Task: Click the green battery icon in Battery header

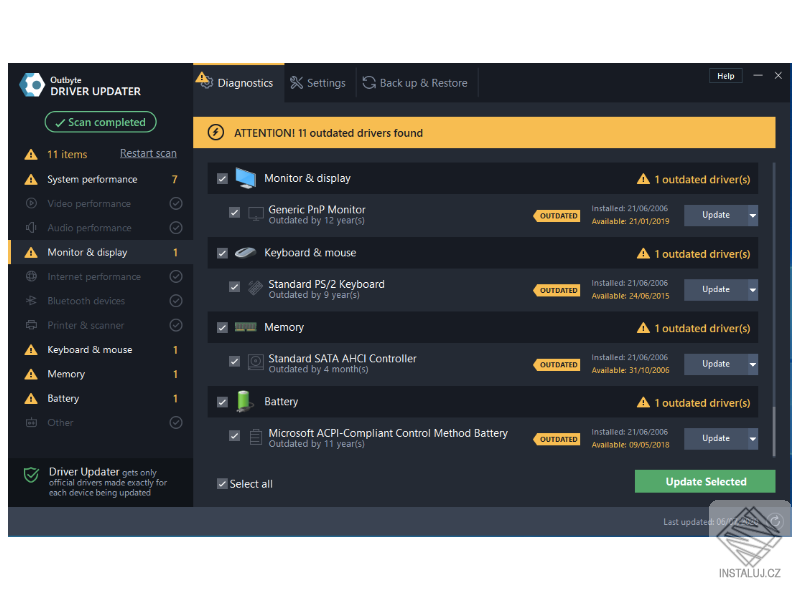Action: pyautogui.click(x=244, y=401)
